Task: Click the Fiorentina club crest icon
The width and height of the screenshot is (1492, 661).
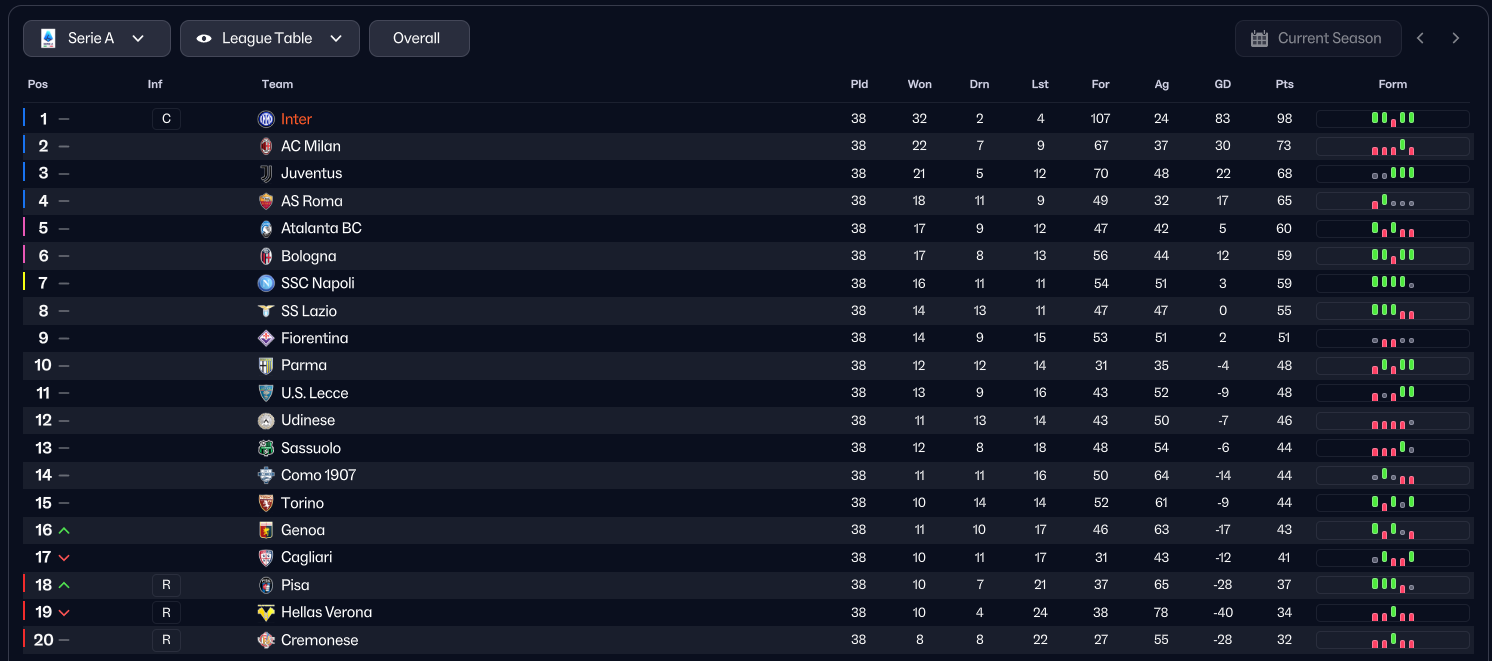Action: point(266,338)
